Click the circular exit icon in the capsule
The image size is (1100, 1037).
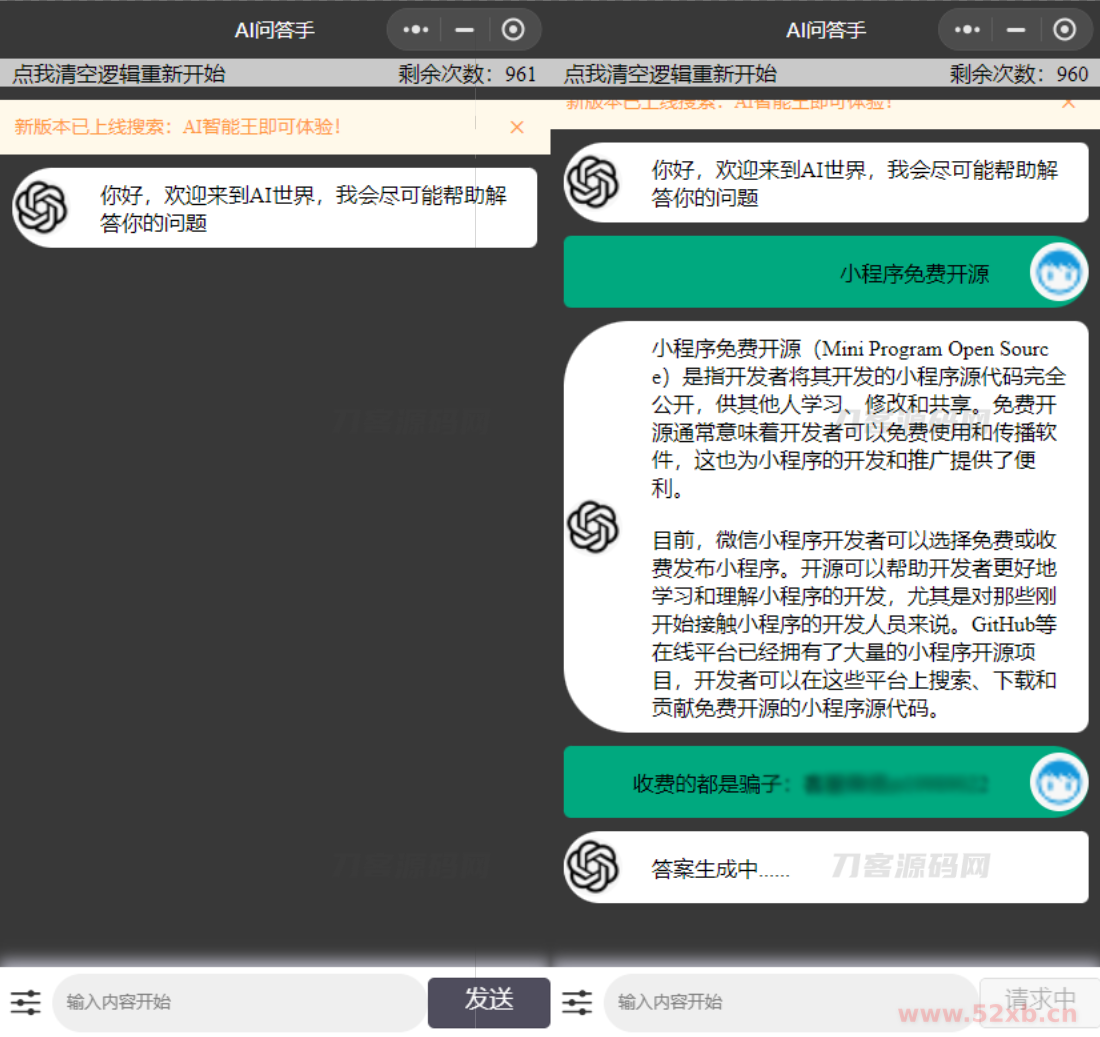click(513, 30)
